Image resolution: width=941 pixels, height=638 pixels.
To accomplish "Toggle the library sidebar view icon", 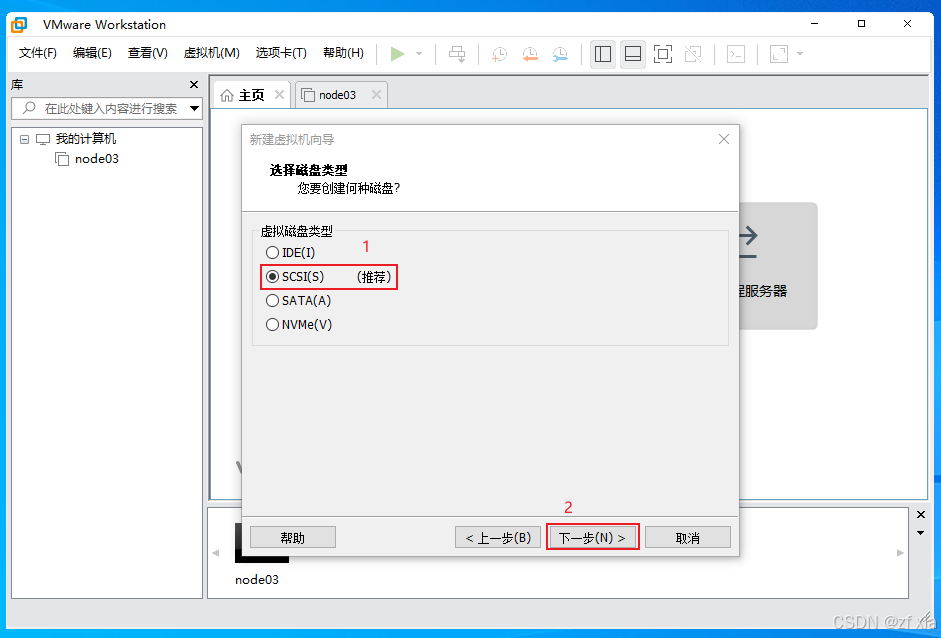I will [x=603, y=54].
